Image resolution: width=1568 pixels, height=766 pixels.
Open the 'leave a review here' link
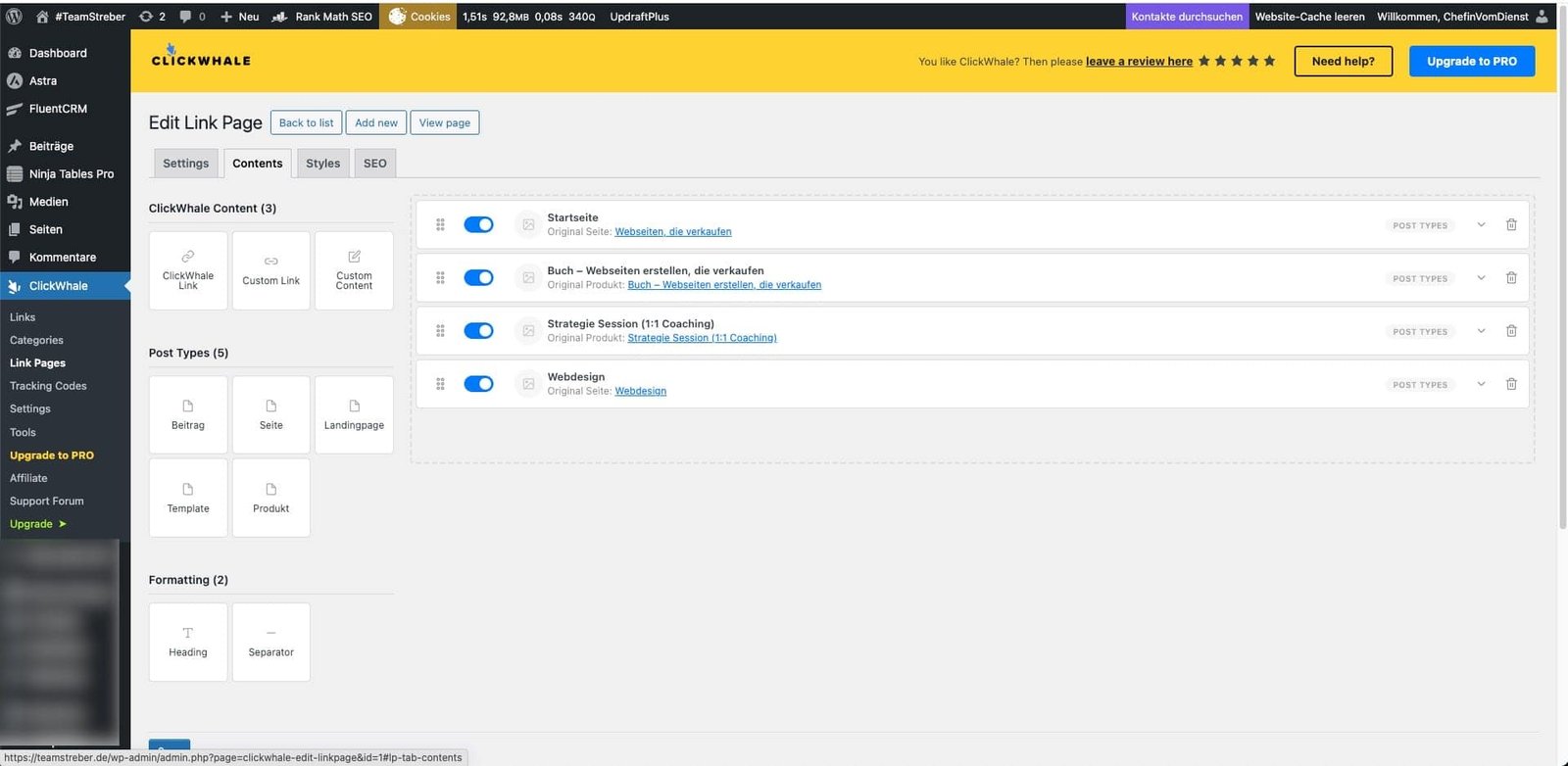pos(1139,61)
